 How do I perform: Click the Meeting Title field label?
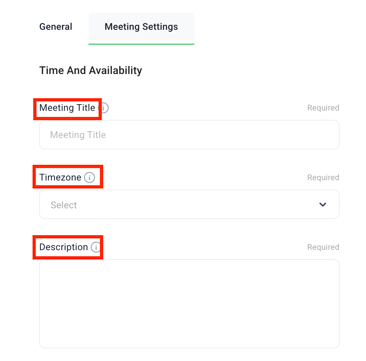click(x=67, y=108)
